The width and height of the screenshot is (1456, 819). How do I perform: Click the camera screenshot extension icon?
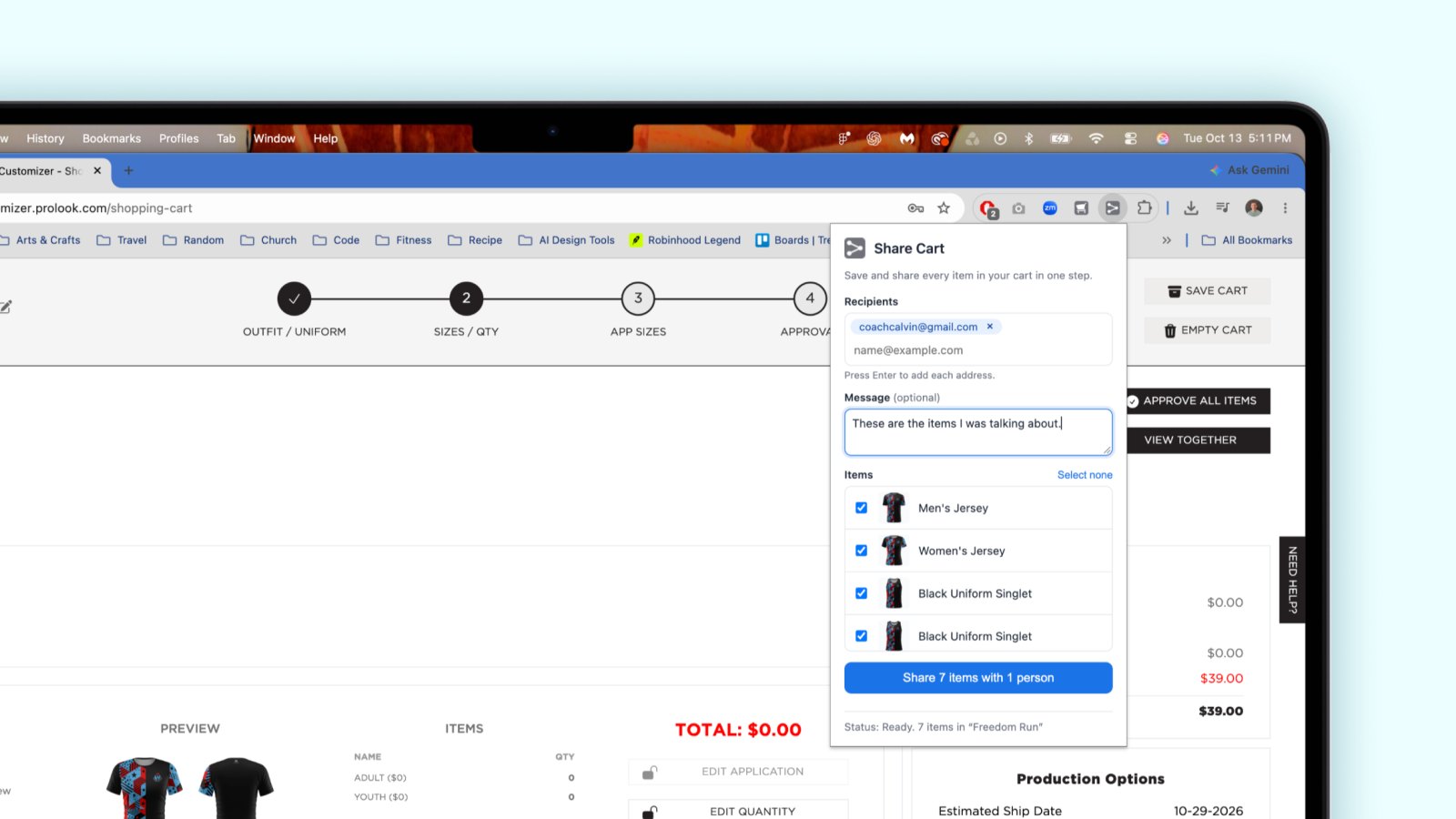[1018, 208]
